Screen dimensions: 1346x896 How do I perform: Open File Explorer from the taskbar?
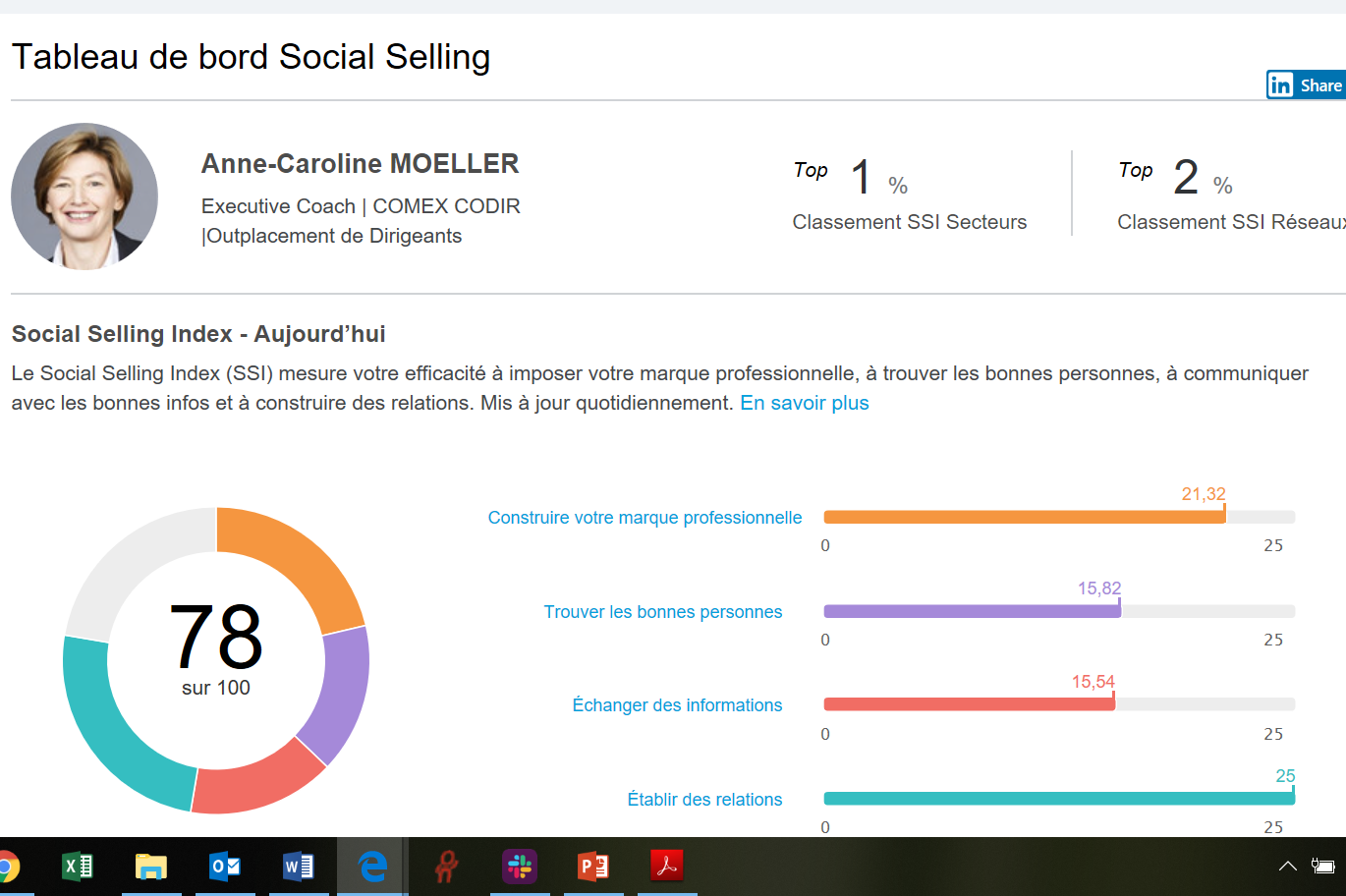tap(151, 867)
